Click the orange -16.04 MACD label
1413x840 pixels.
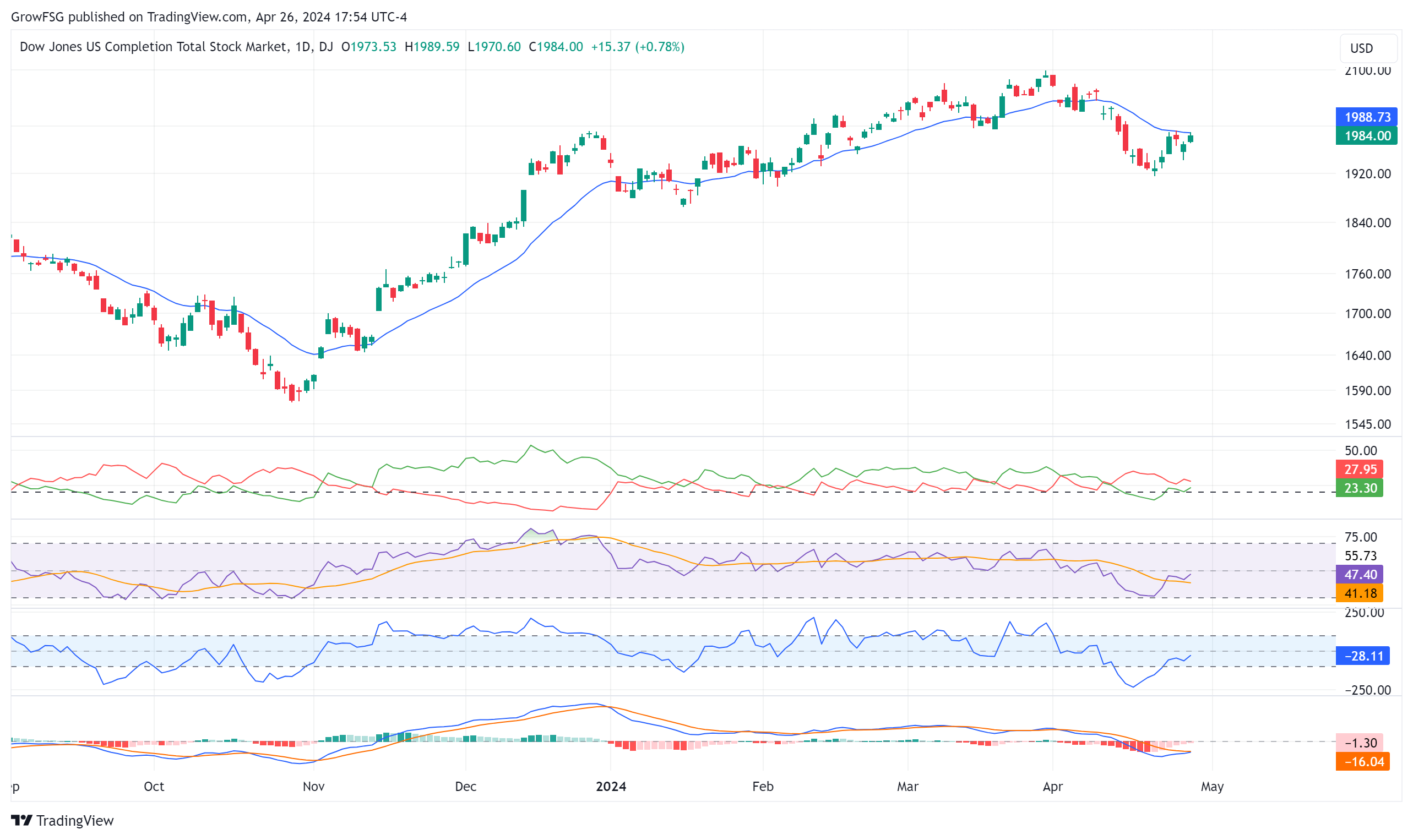[1362, 762]
